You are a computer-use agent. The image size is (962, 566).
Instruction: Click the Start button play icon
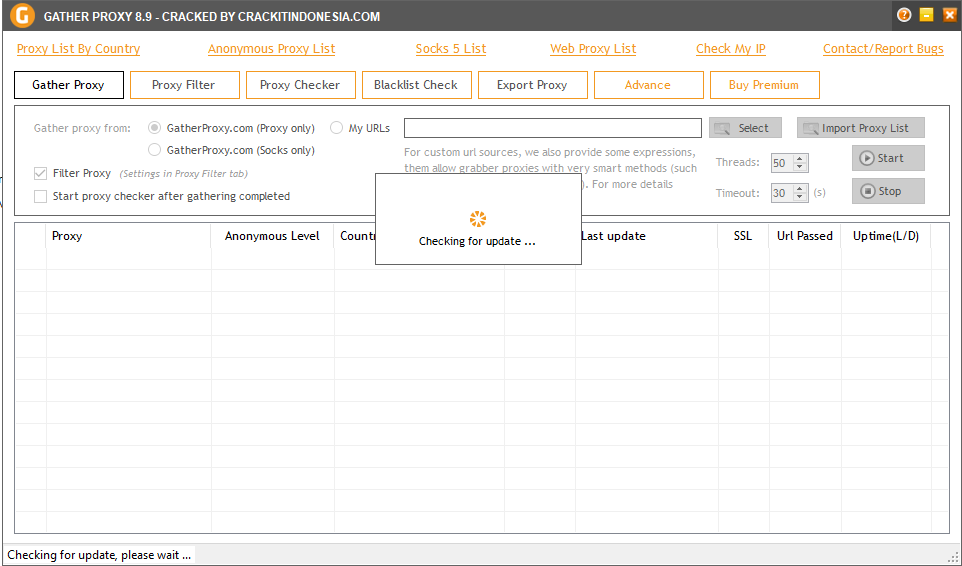(867, 158)
